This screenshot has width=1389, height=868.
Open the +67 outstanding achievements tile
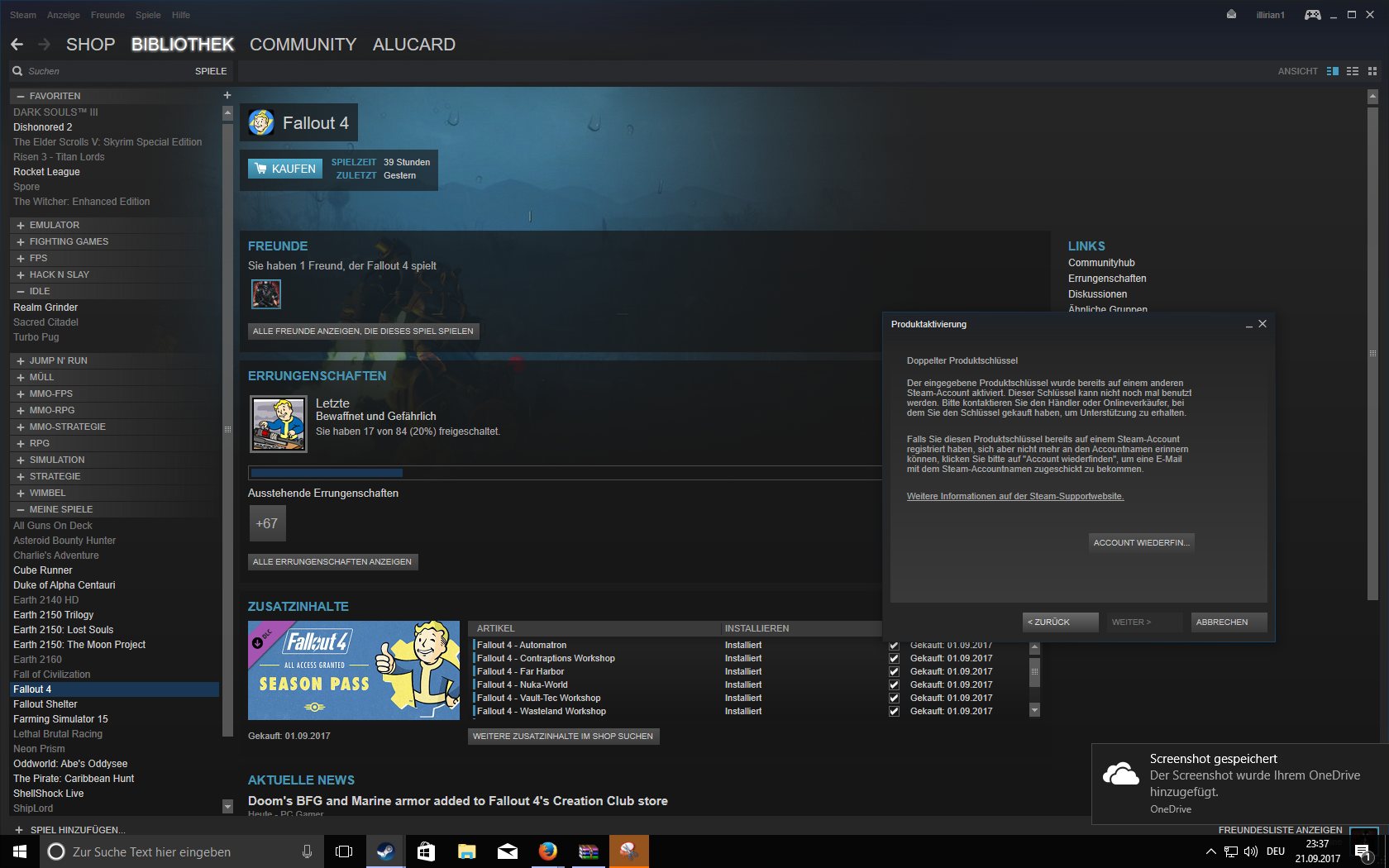click(x=267, y=523)
